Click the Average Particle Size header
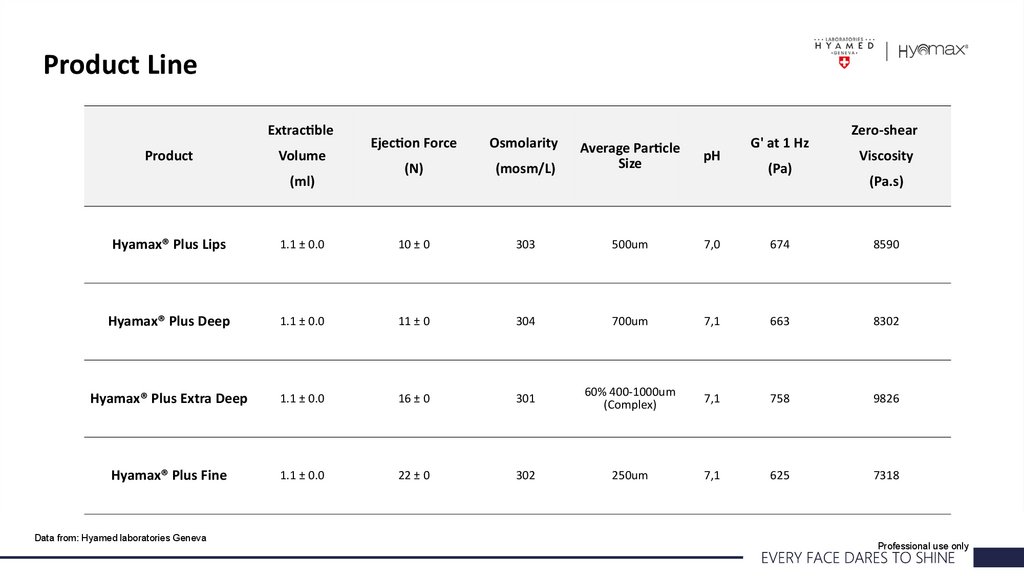The image size is (1024, 576). click(x=630, y=156)
